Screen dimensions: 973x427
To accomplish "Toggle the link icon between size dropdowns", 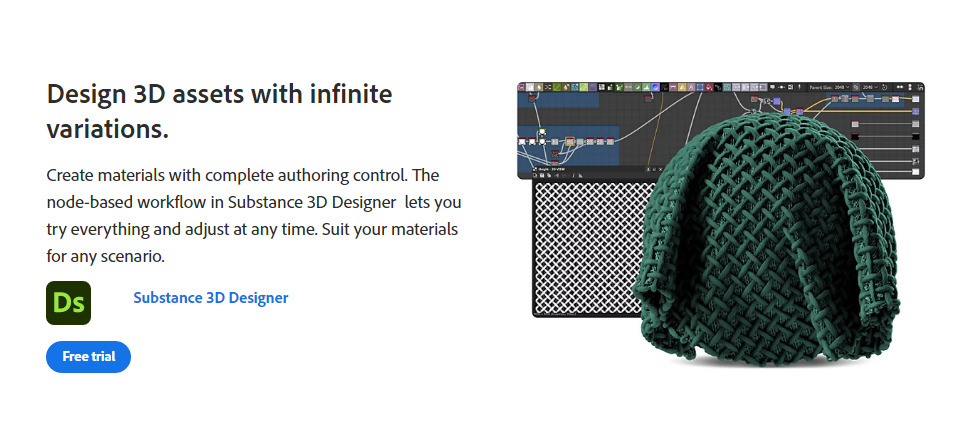I will (856, 87).
